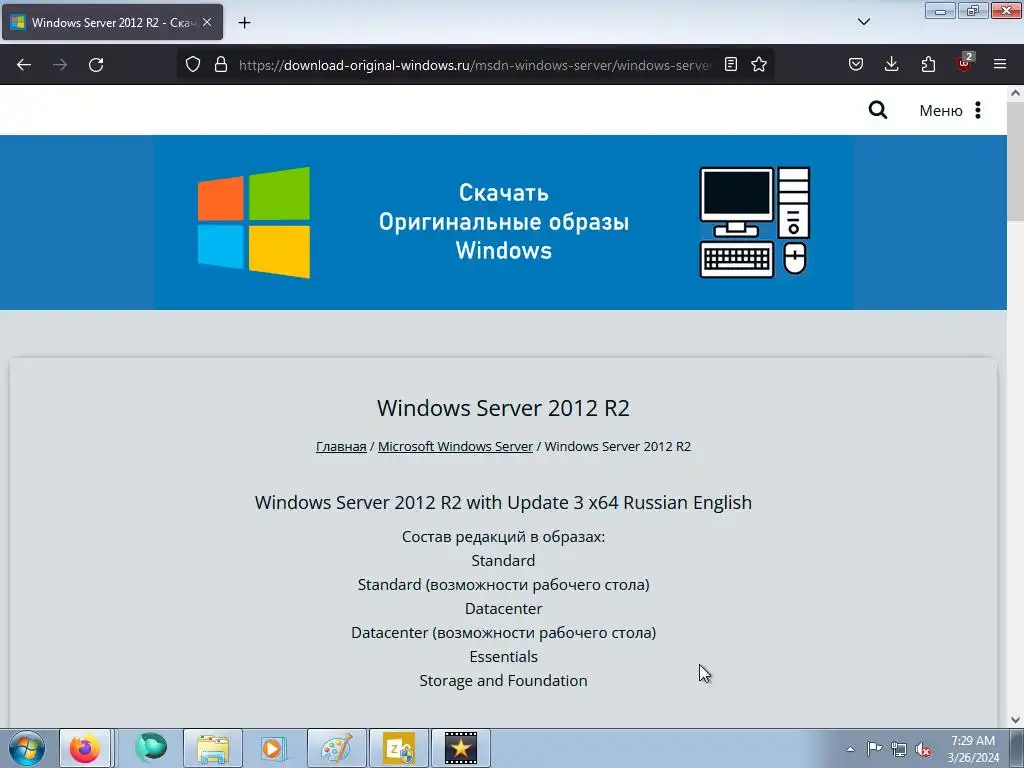Click the Windows Server 2012 R2 page heading
This screenshot has height=768, width=1024.
(504, 408)
